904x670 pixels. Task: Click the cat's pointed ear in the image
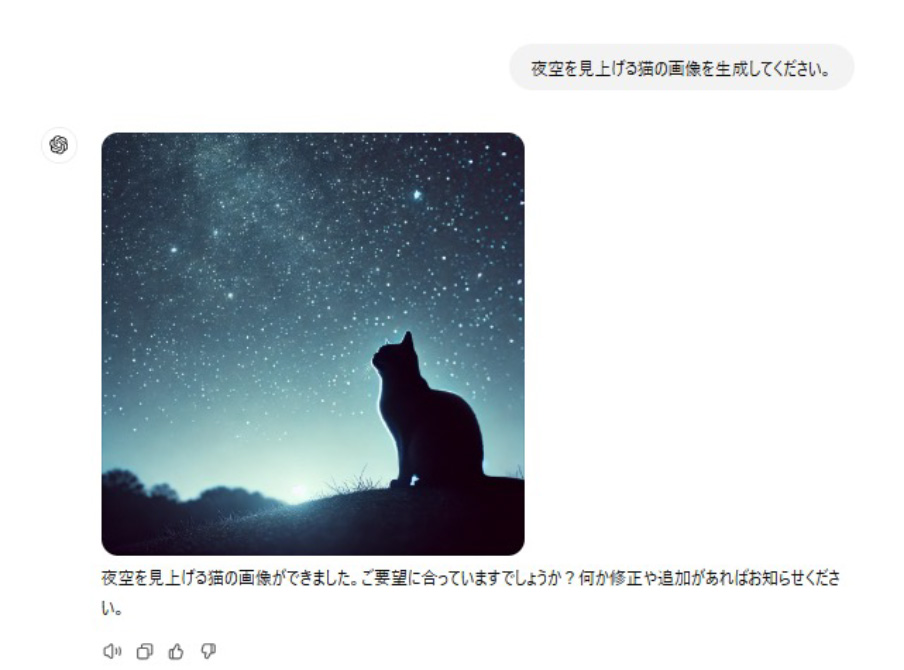pos(408,339)
